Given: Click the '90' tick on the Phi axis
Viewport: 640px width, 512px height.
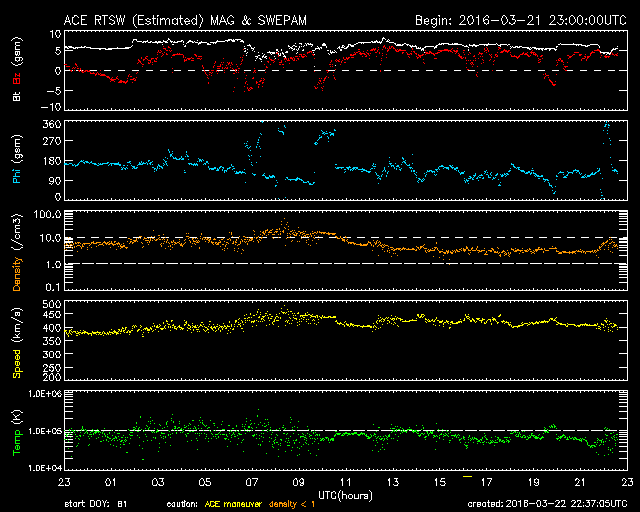Looking at the screenshot, I should [55, 180].
